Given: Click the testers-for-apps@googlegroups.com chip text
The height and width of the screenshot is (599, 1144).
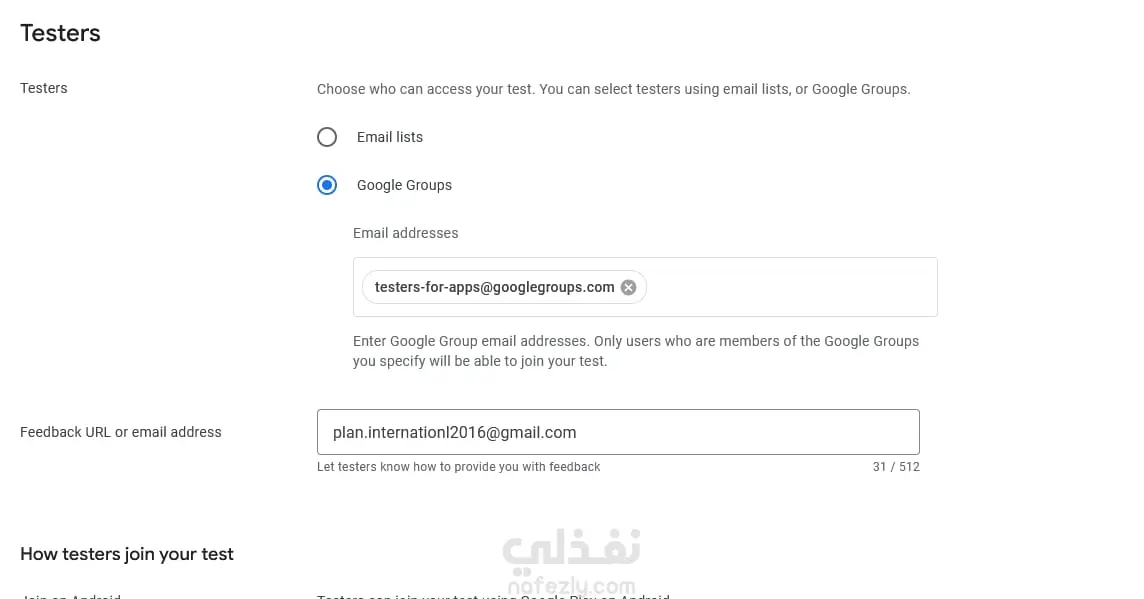Looking at the screenshot, I should click(x=494, y=287).
